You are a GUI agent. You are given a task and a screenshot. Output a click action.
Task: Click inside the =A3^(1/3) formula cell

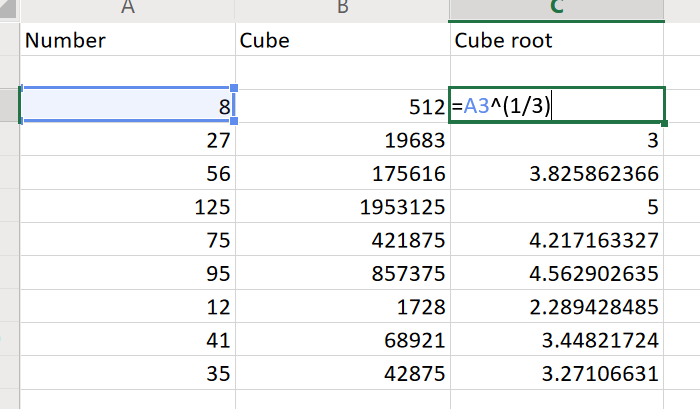point(556,105)
